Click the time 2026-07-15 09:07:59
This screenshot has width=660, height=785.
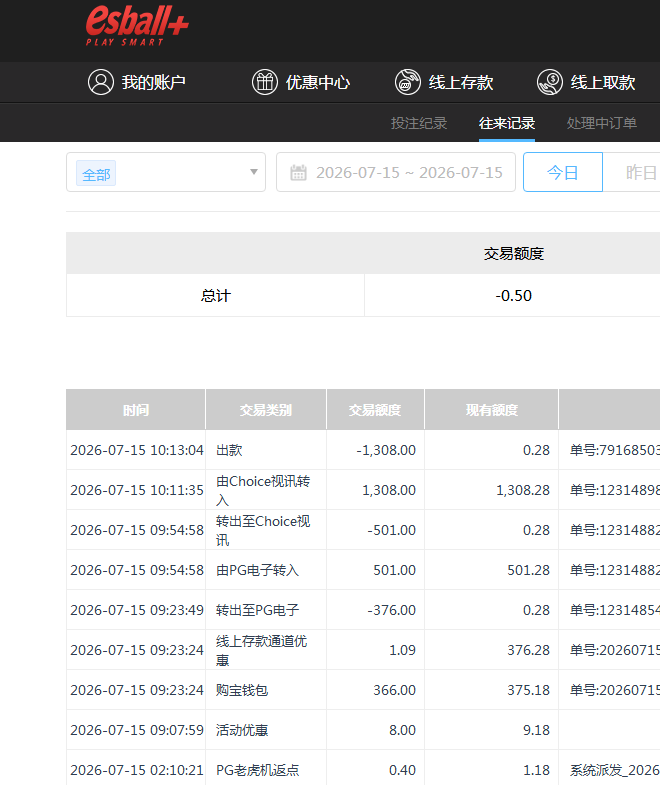(x=137, y=730)
